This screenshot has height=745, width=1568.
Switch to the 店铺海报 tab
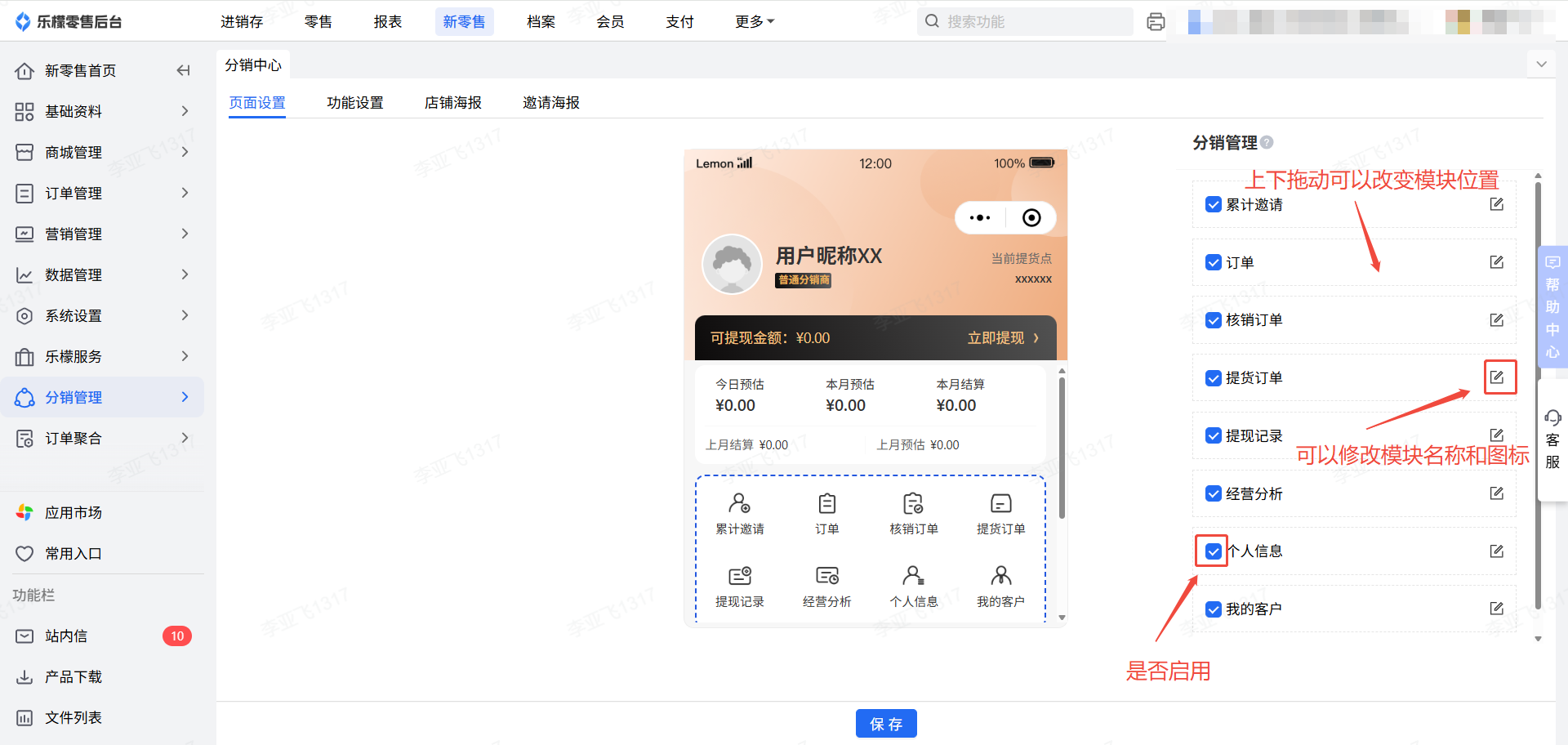tap(453, 103)
